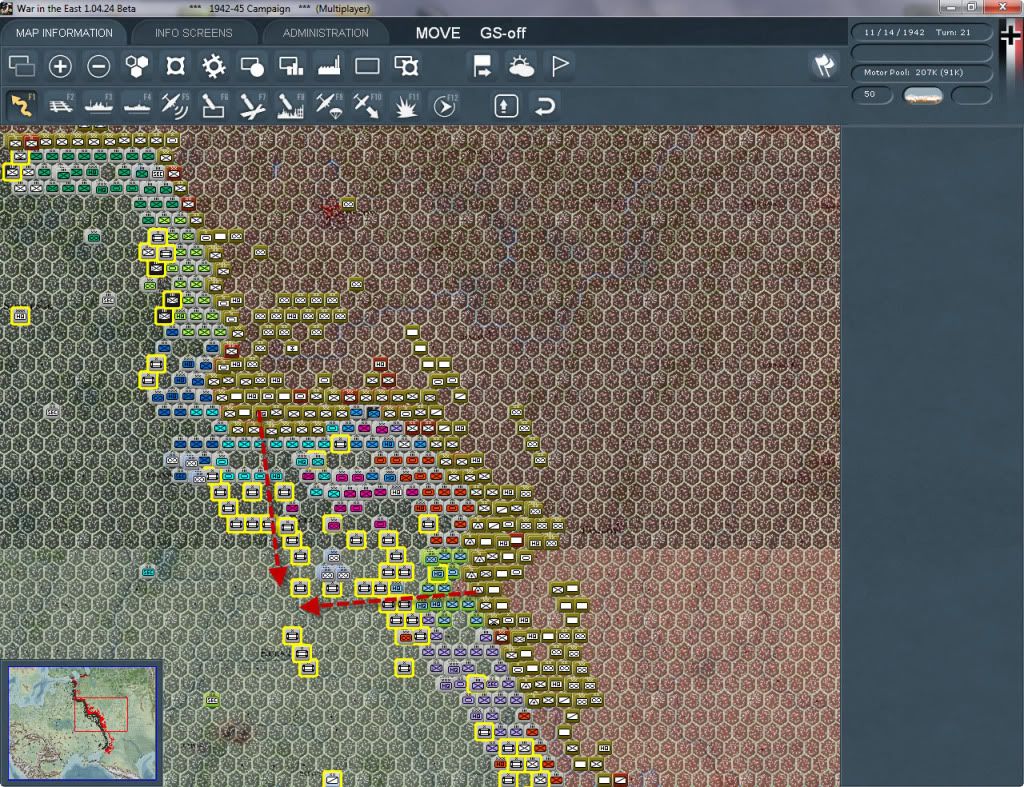This screenshot has height=787, width=1024.
Task: Select the F10 air transfer mode icon
Action: [367, 105]
